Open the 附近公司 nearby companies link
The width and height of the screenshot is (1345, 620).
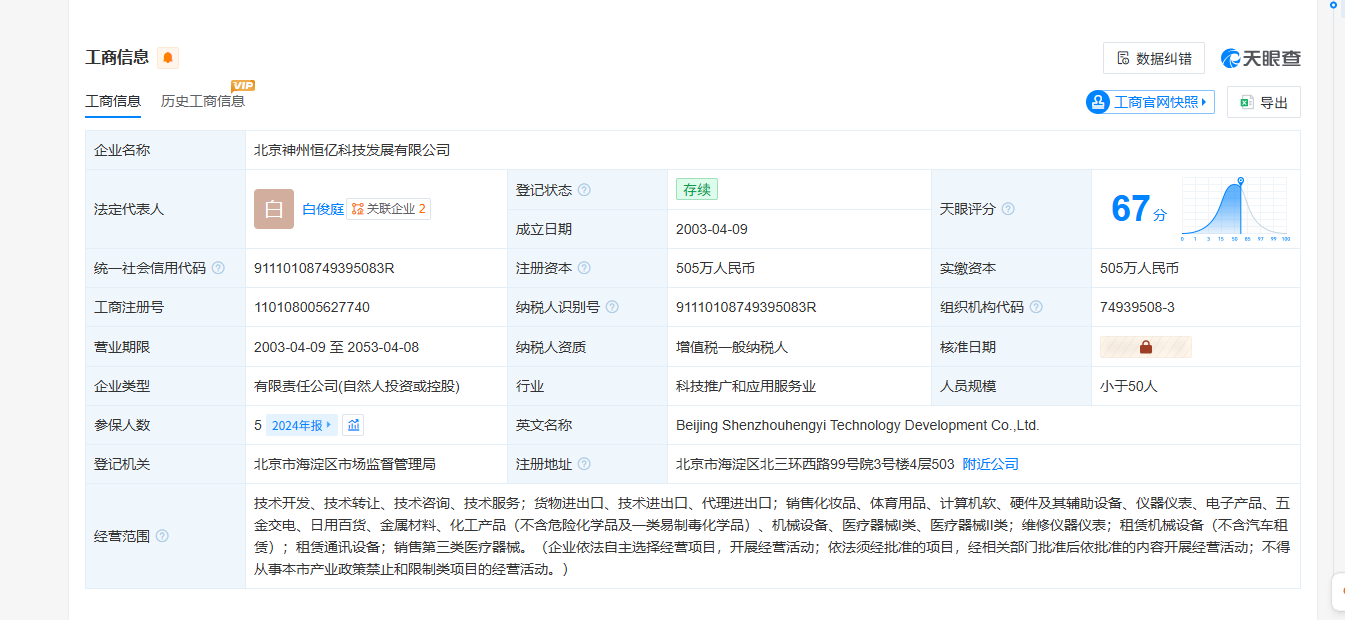click(990, 464)
